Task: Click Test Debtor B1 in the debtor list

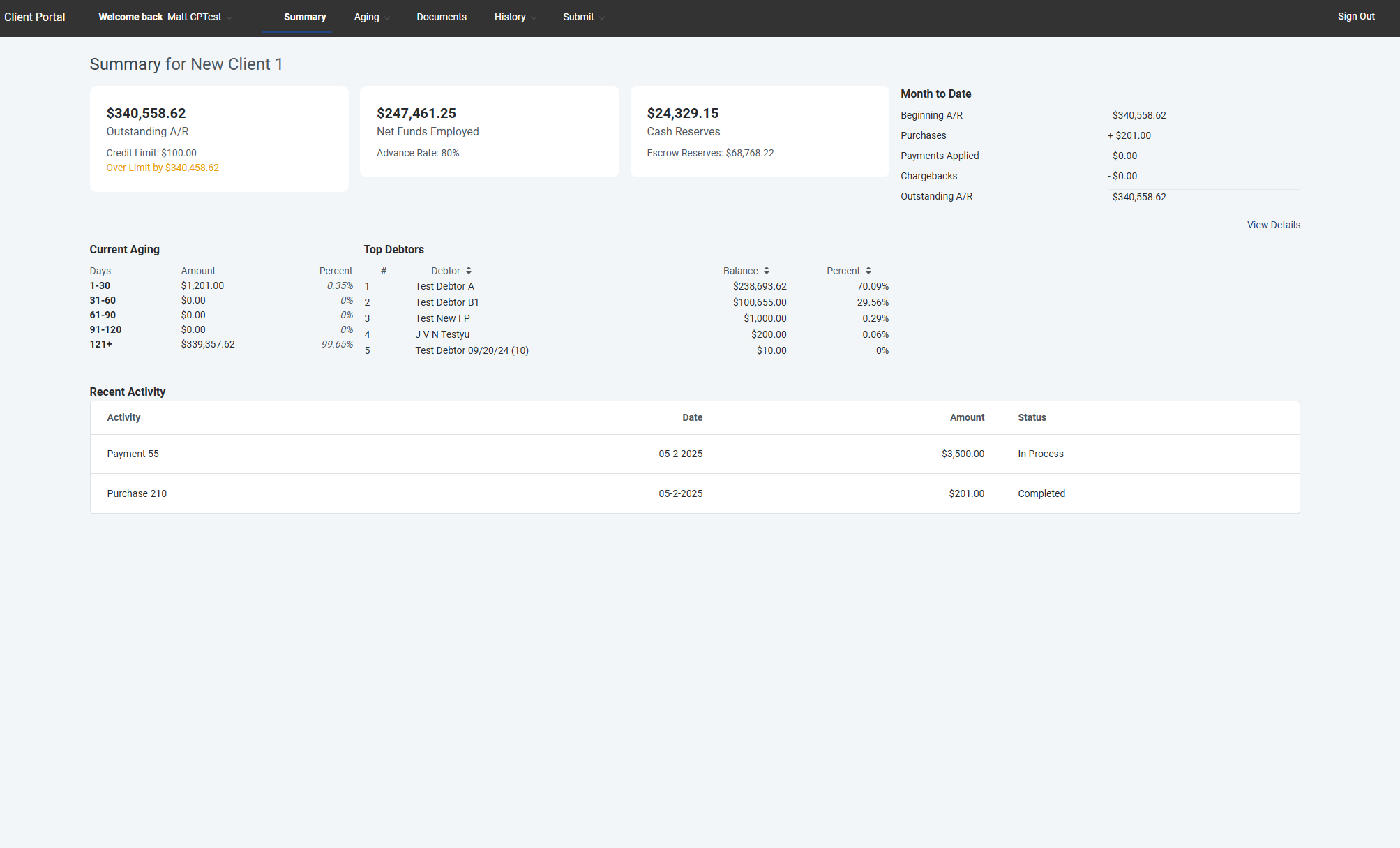Action: [446, 302]
